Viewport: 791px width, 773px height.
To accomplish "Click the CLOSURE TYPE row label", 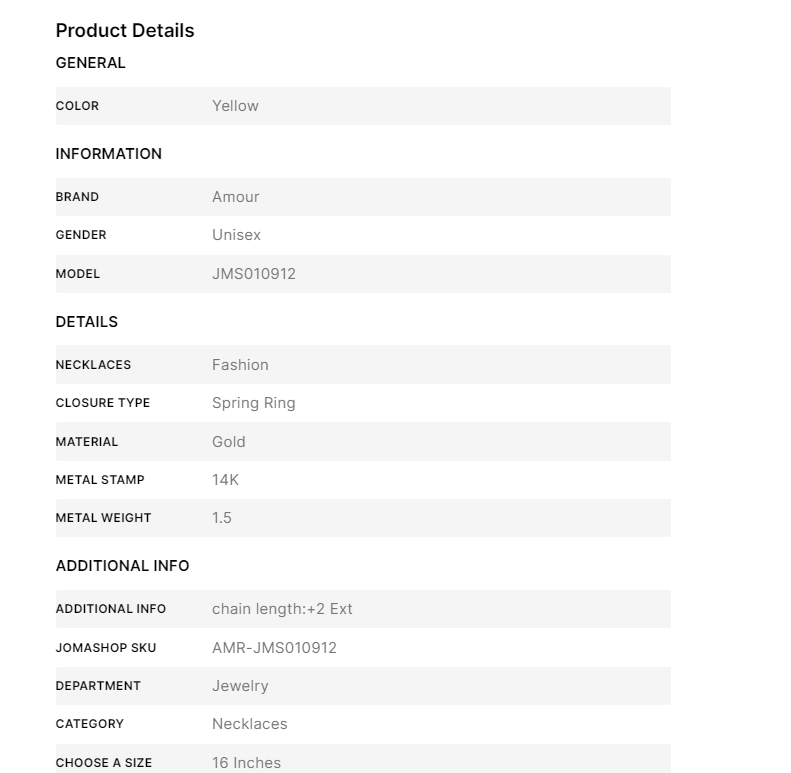I will pos(103,403).
